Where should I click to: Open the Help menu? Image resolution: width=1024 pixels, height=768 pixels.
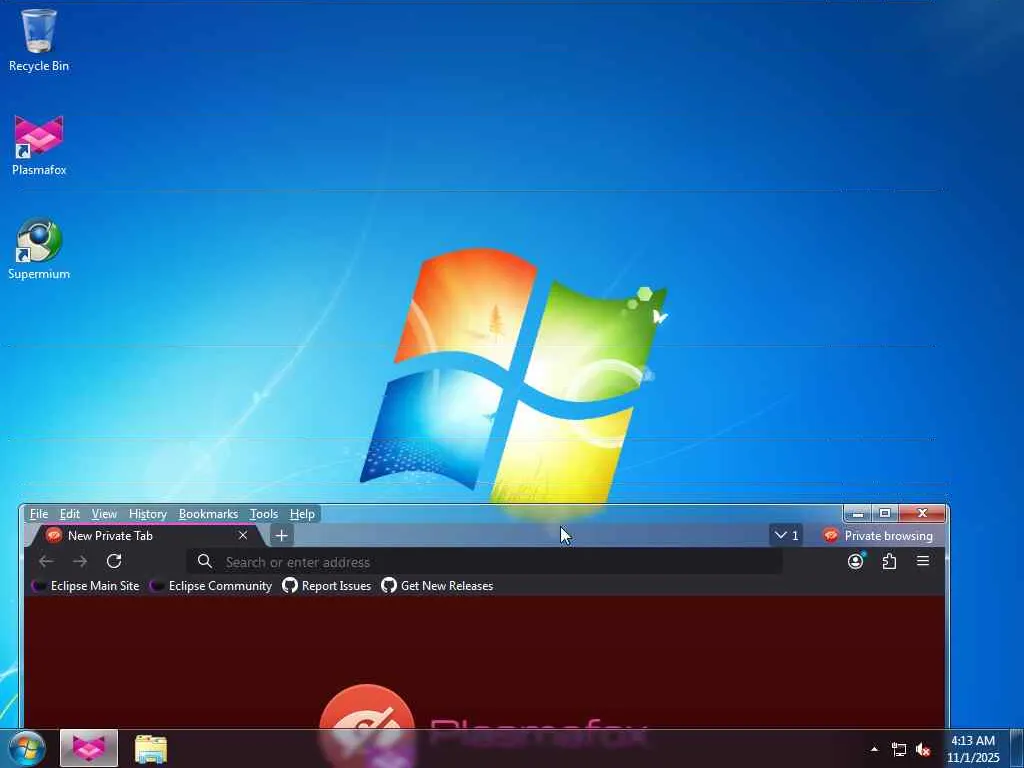click(x=302, y=514)
